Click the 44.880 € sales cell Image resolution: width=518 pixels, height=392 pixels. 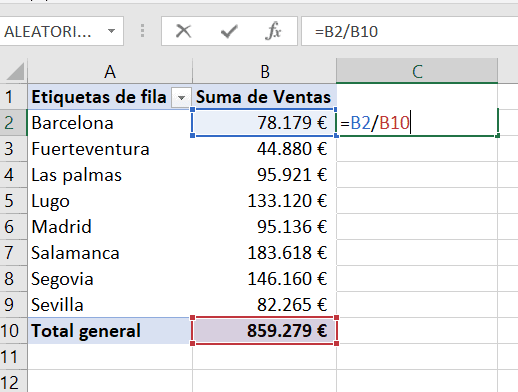click(264, 149)
